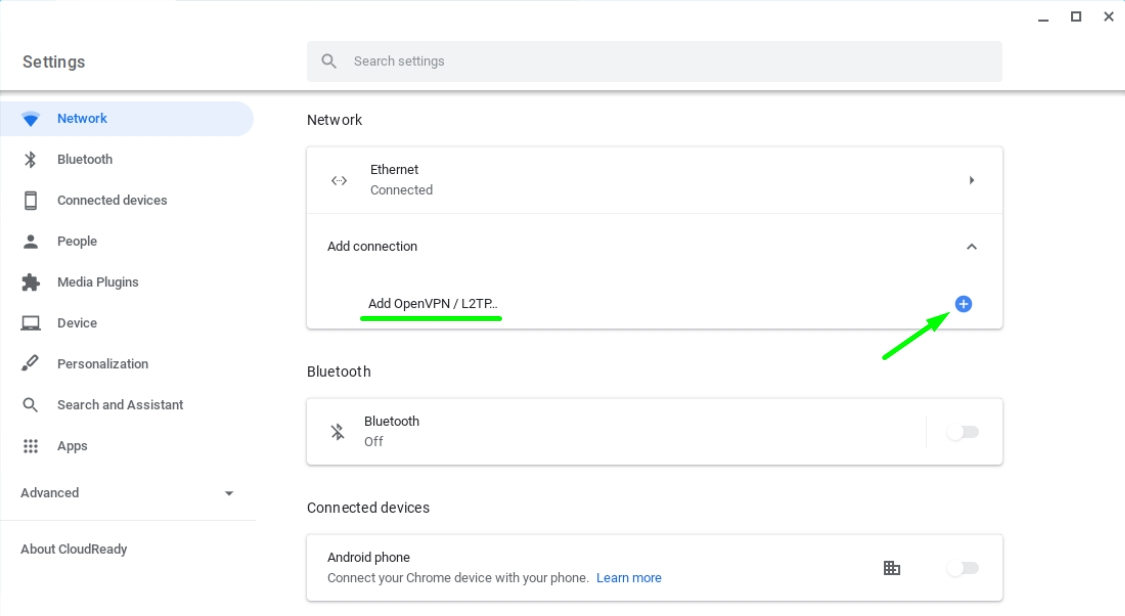Open Ethernet details with right arrow

[x=971, y=180]
